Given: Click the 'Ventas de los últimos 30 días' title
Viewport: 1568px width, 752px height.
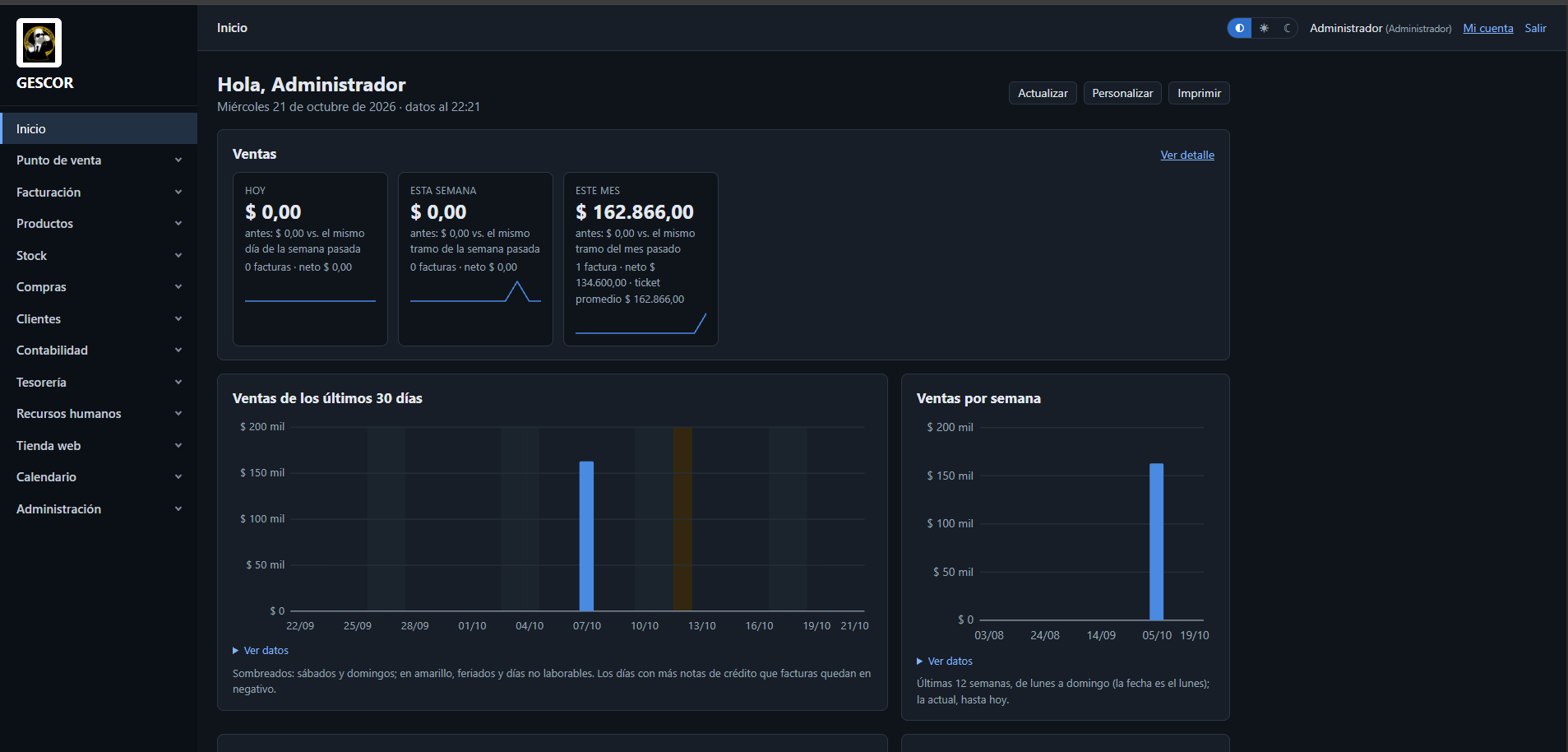Looking at the screenshot, I should [327, 398].
